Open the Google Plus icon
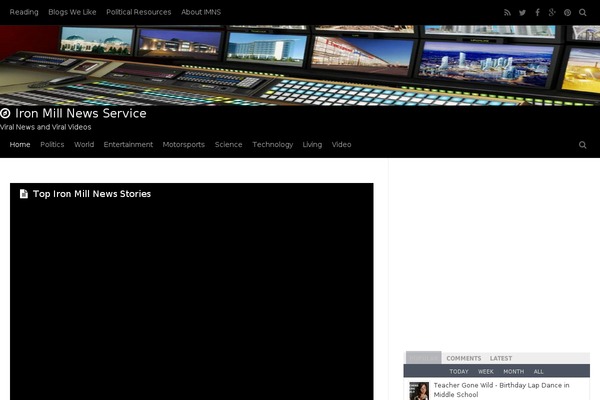The image size is (600, 400). (x=552, y=13)
